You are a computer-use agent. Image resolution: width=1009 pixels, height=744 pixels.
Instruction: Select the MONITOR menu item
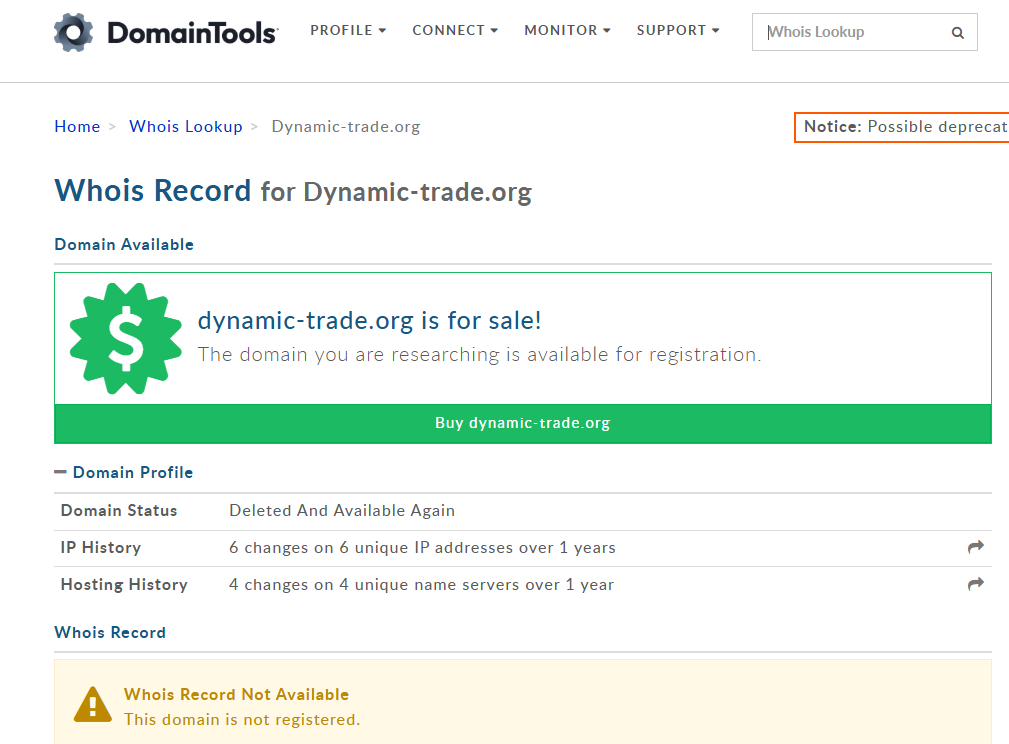(567, 30)
